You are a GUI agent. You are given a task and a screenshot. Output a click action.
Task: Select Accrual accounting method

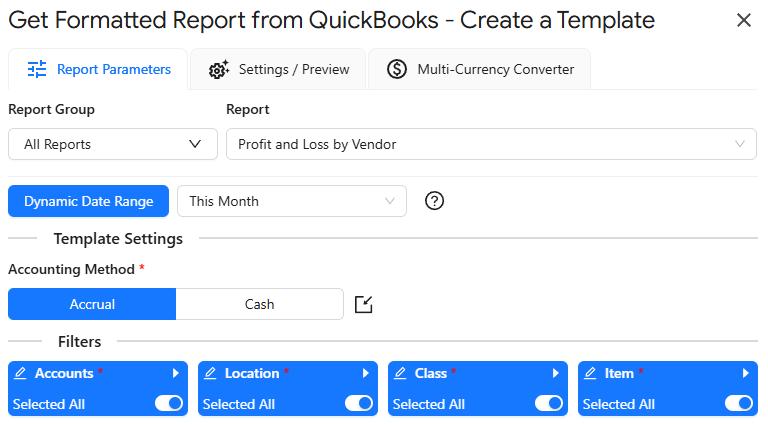pos(92,304)
